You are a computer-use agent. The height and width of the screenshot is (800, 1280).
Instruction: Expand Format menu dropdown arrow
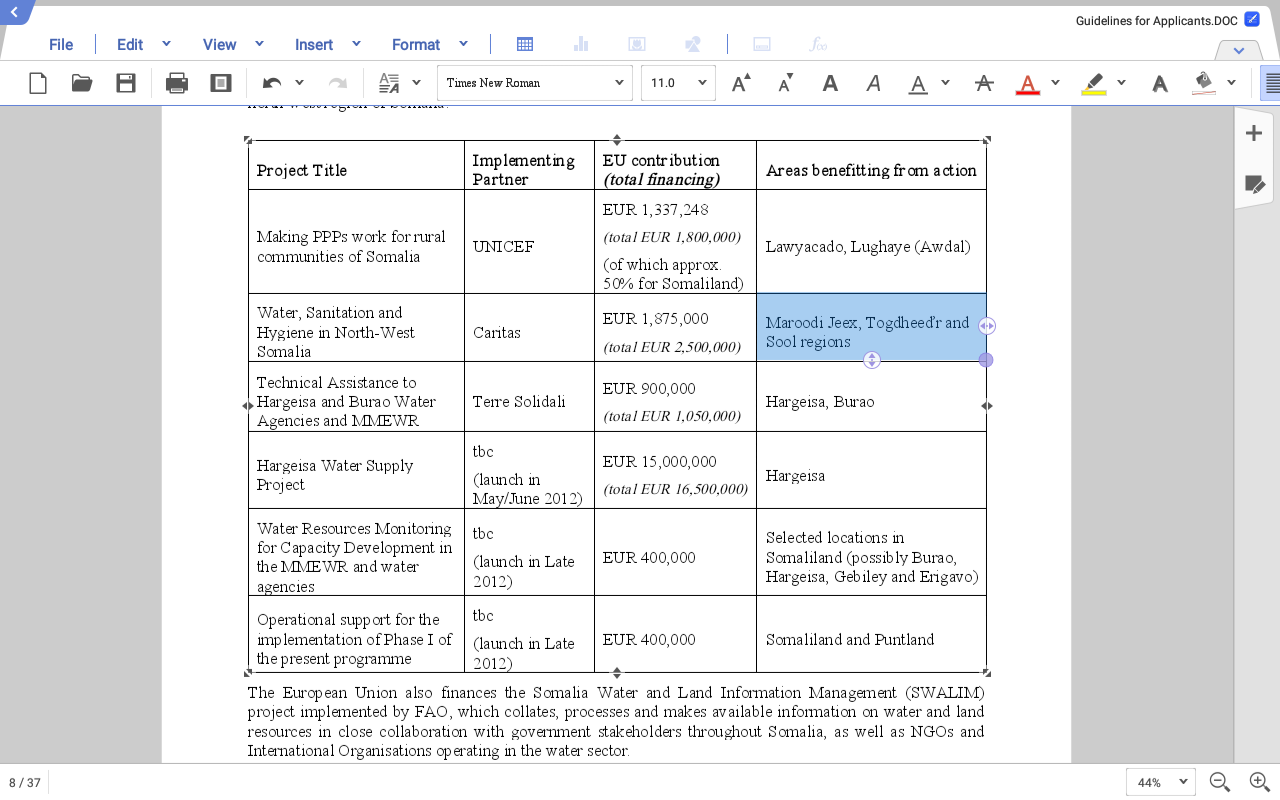tap(463, 44)
